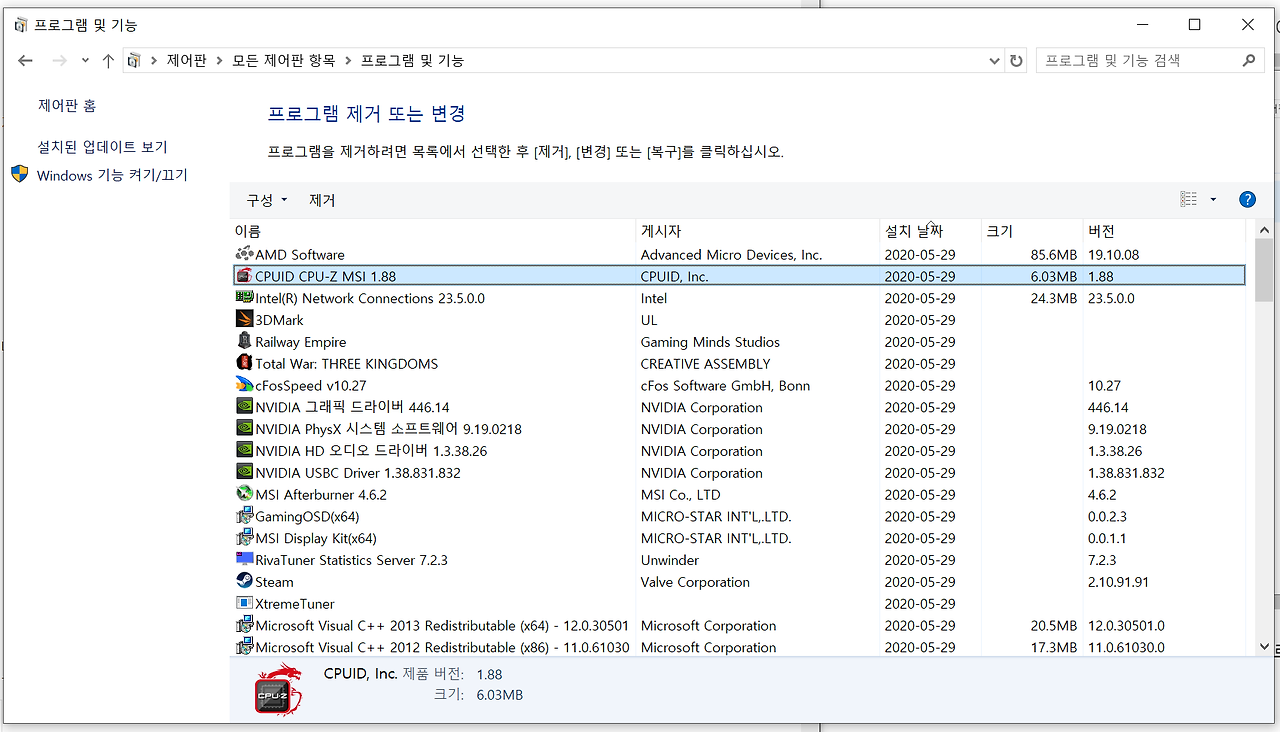1280x732 pixels.
Task: Click the refresh button next to address bar
Action: pos(1017,61)
